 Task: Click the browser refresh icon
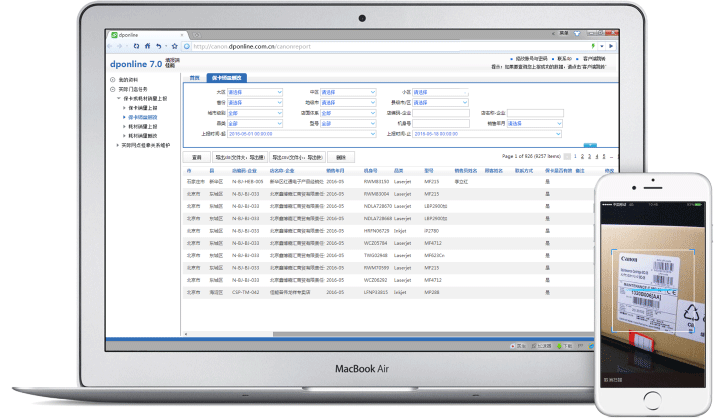coord(136,46)
